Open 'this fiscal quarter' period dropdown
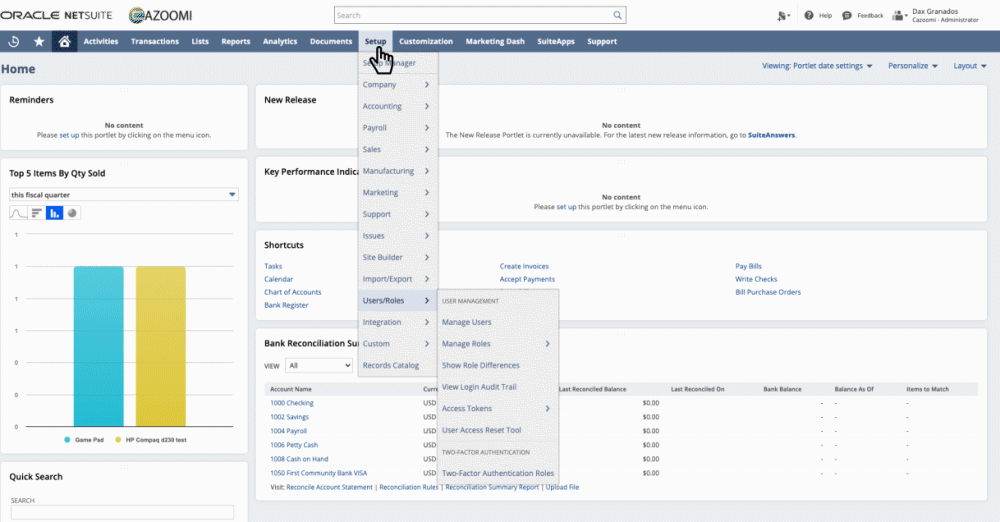The image size is (1000, 522). tap(123, 194)
